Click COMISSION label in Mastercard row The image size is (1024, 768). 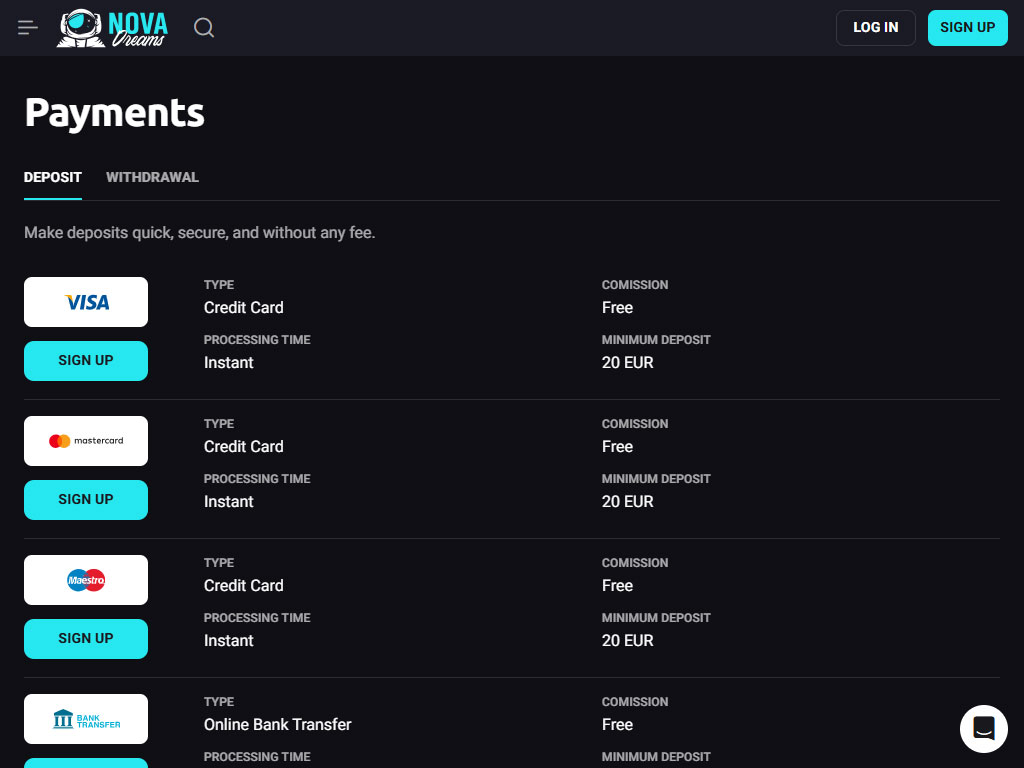point(635,424)
